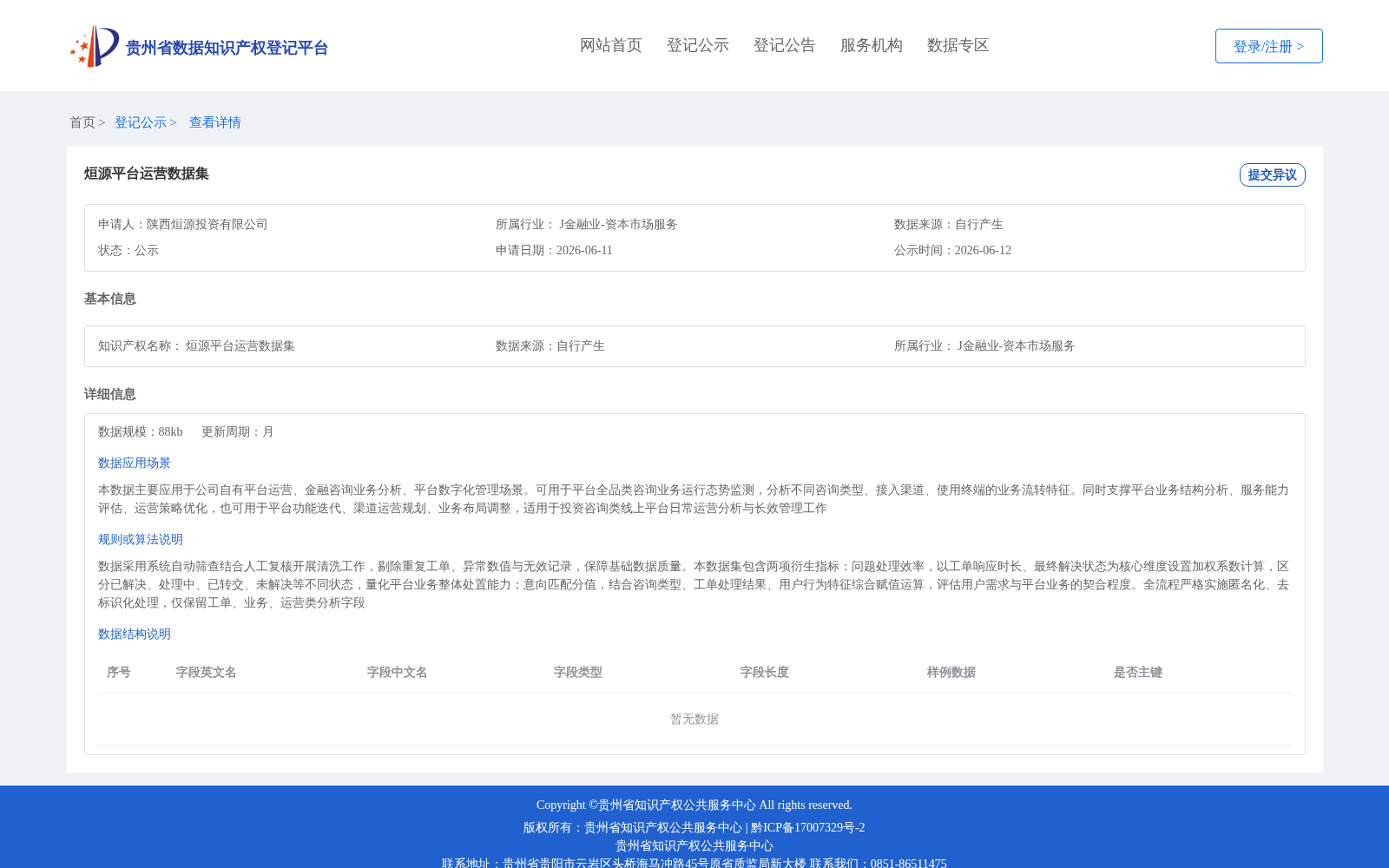Open 登记公示 navigation item
Image resolution: width=1389 pixels, height=868 pixels.
(x=698, y=45)
